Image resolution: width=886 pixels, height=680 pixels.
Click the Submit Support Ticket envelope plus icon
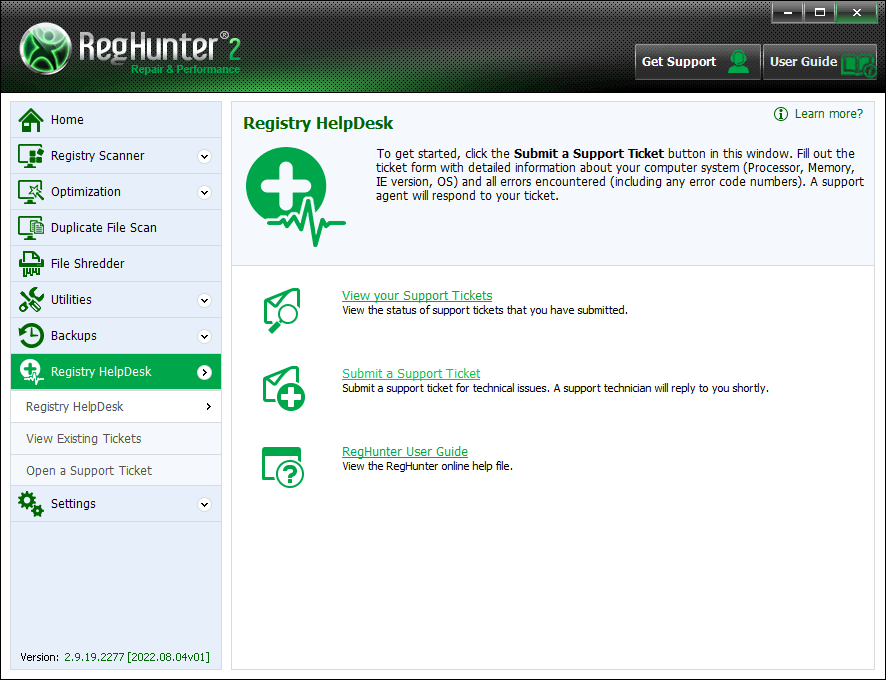click(x=282, y=388)
